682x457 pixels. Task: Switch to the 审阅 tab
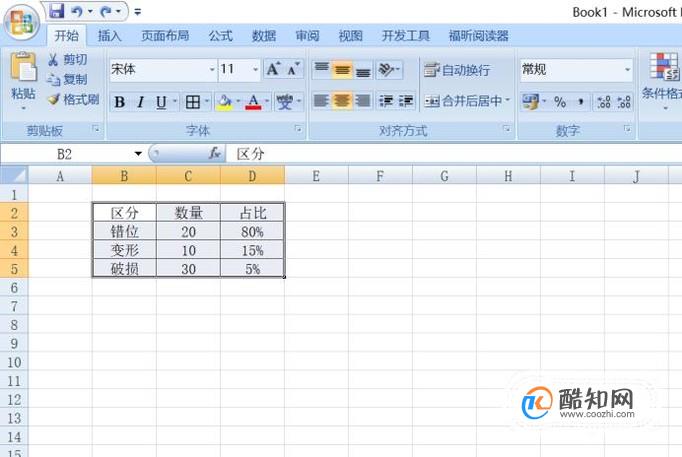tap(307, 36)
